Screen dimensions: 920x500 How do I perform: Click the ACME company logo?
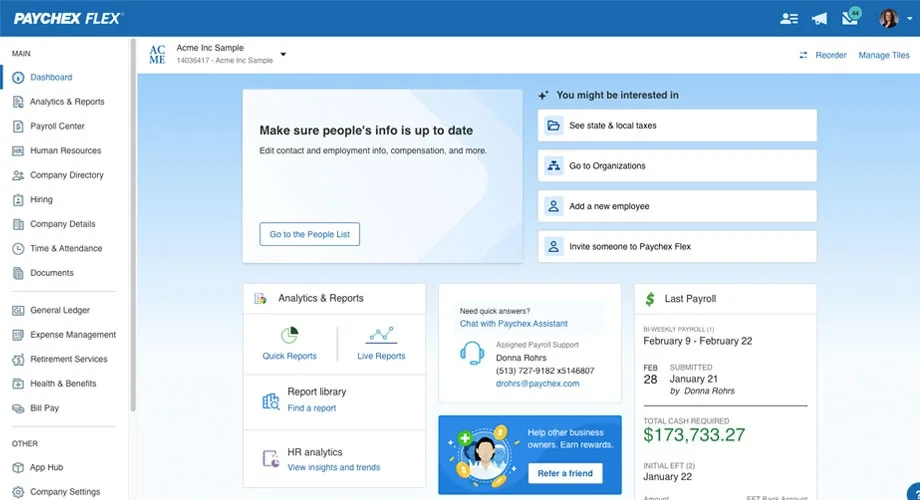[x=157, y=55]
